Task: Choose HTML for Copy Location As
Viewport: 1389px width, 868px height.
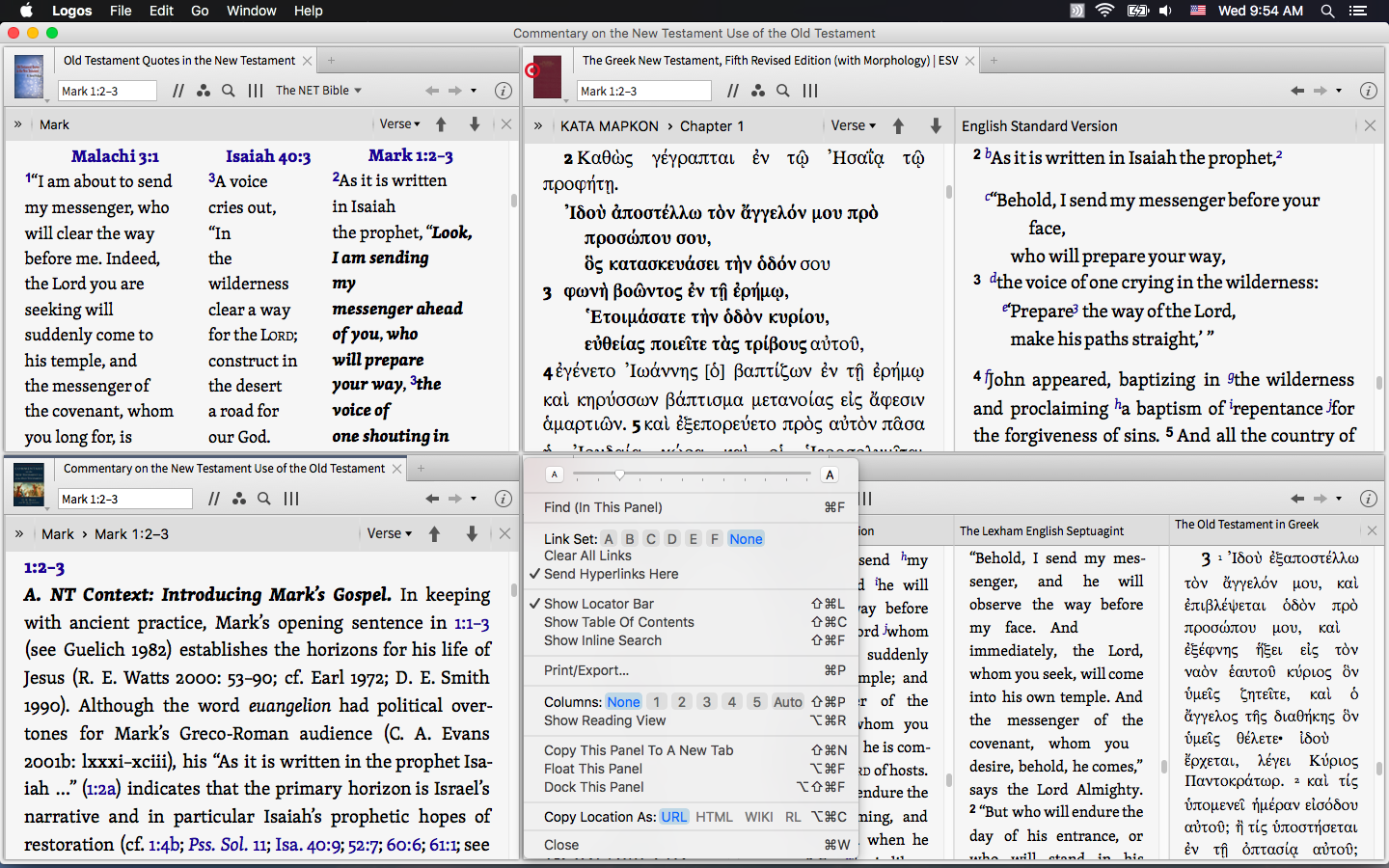Action: (714, 817)
